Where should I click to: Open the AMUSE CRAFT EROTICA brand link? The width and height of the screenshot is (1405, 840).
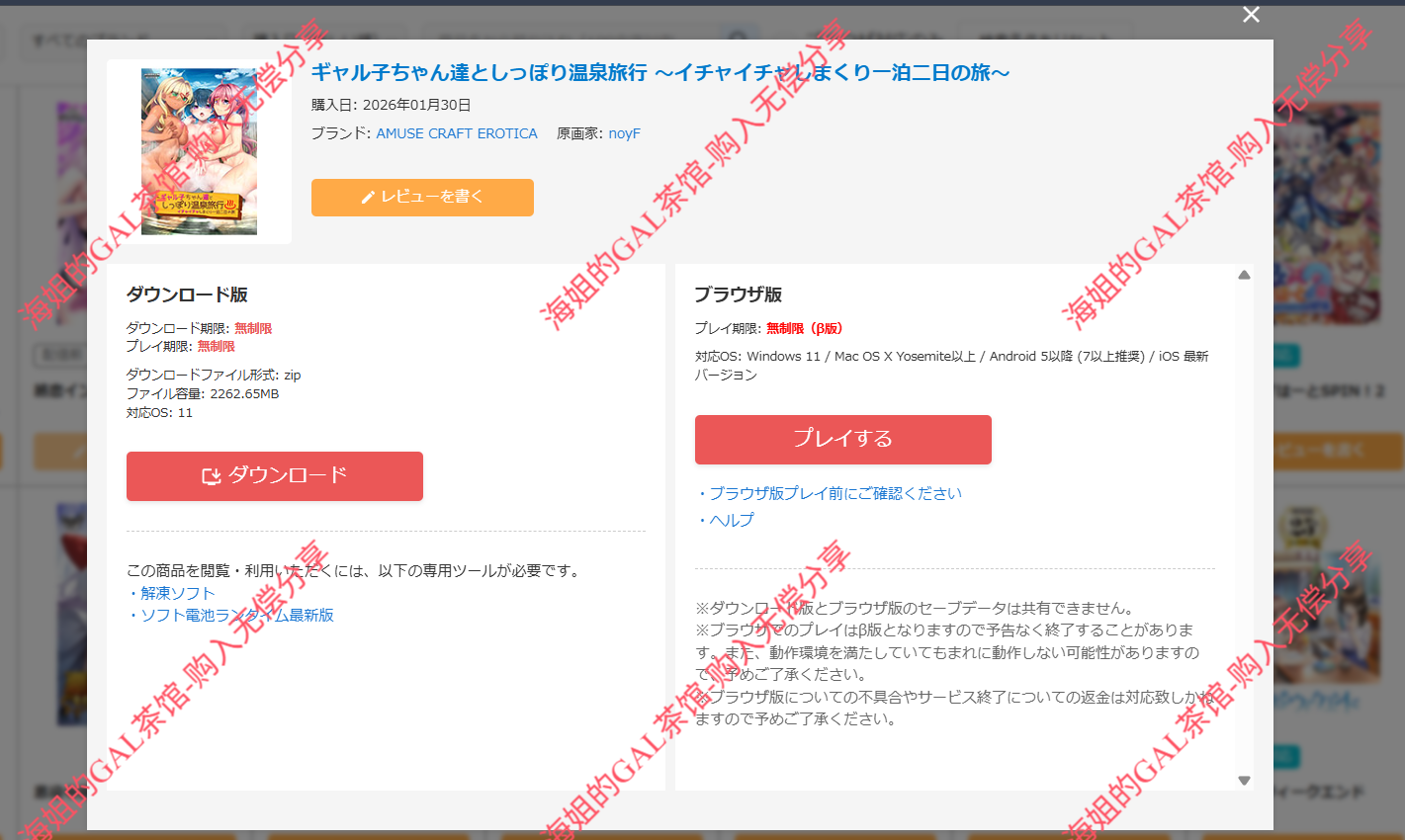coord(456,133)
